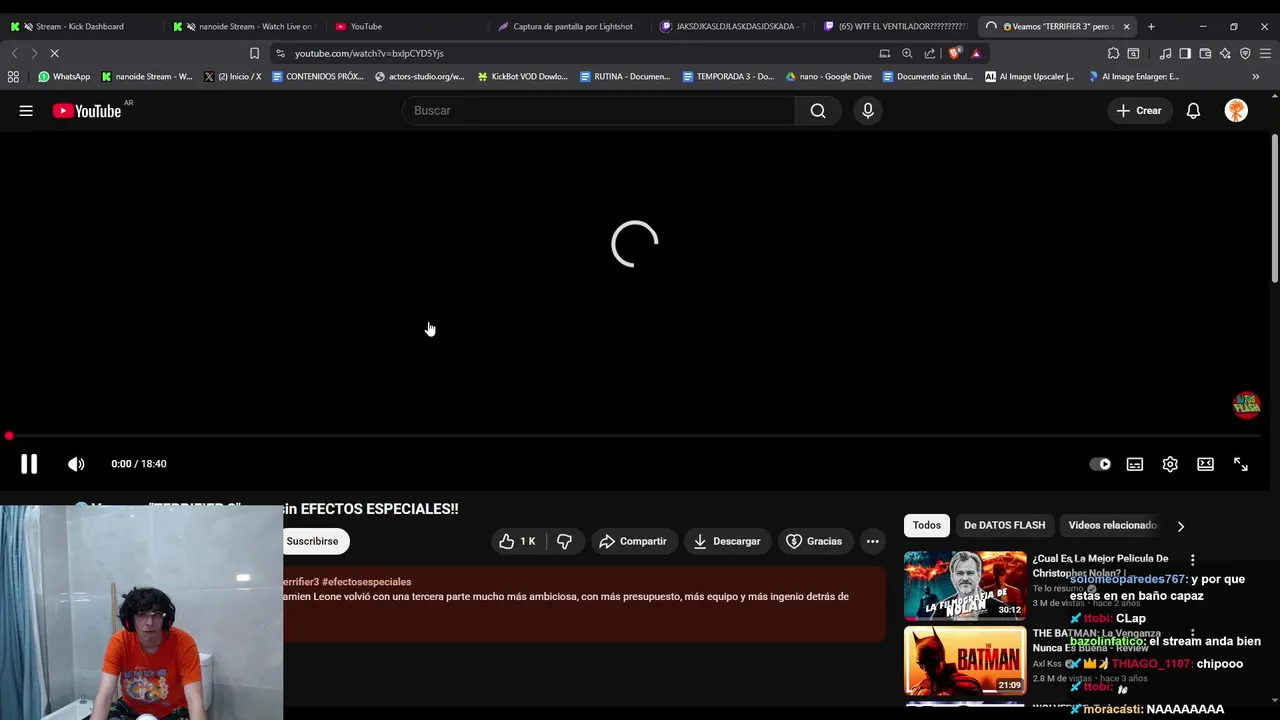Open Brave VPN shield icon
Image resolution: width=1280 pixels, height=720 pixels.
click(x=1245, y=53)
